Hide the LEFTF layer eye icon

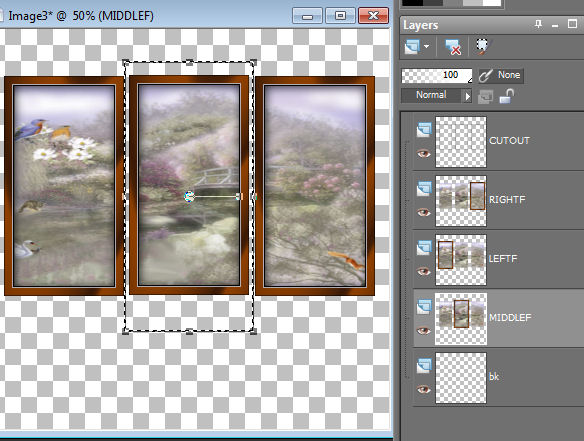pos(423,272)
